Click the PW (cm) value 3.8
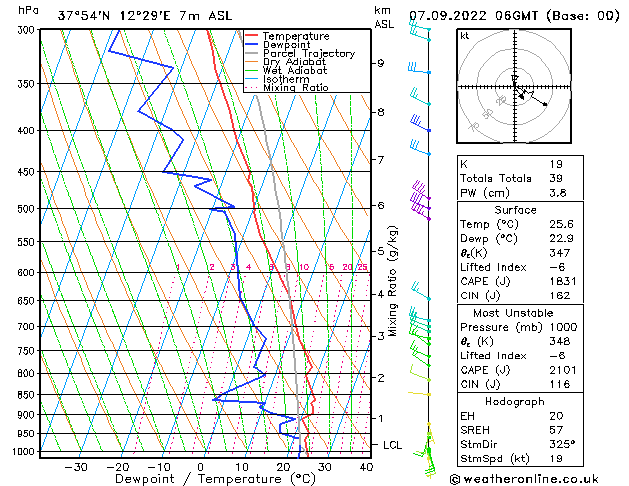Screen dimensions: 629x486 tap(558, 193)
